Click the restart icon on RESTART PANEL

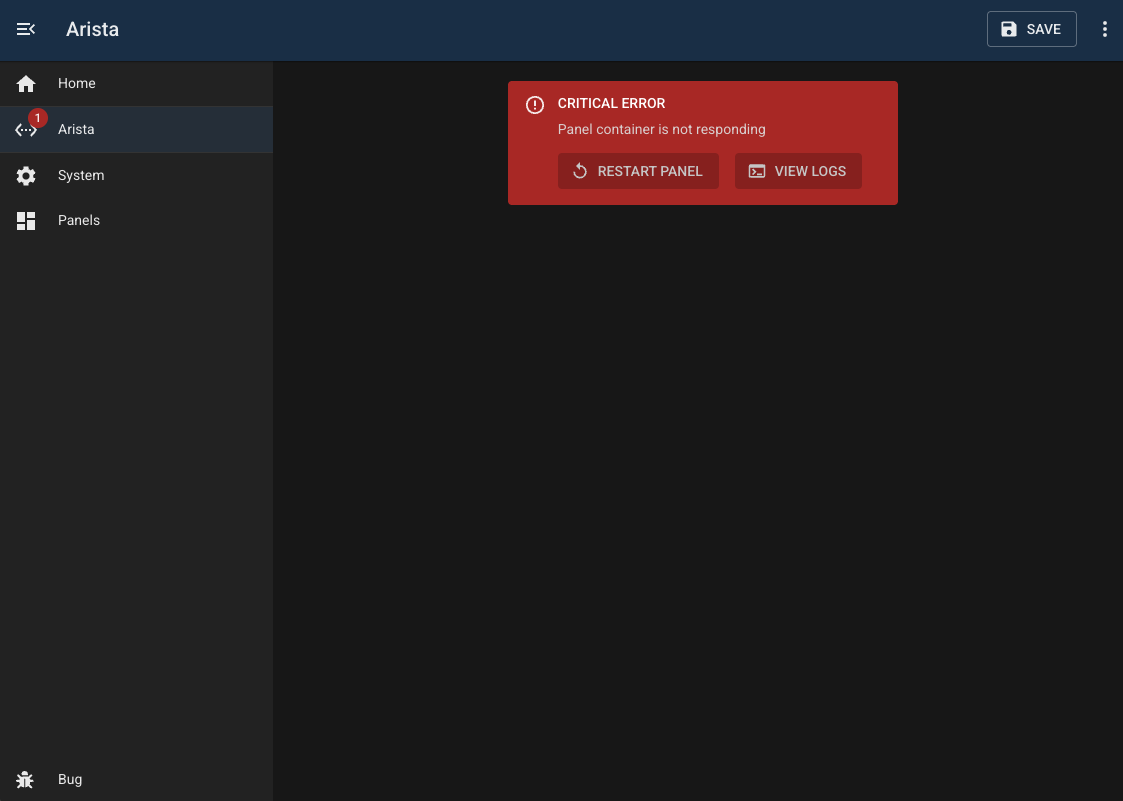pyautogui.click(x=580, y=171)
